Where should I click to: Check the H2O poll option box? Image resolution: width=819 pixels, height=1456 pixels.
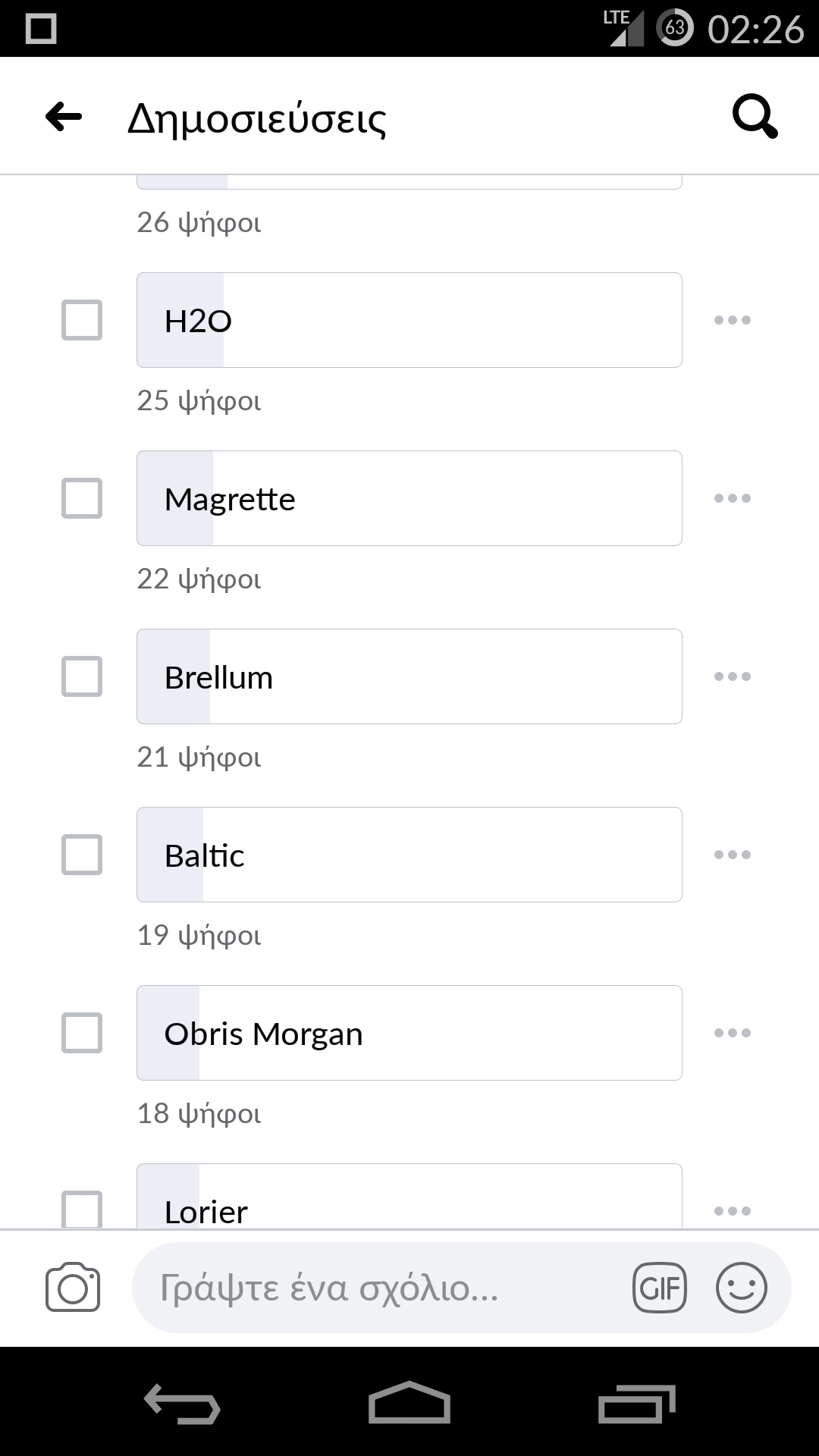[x=82, y=320]
